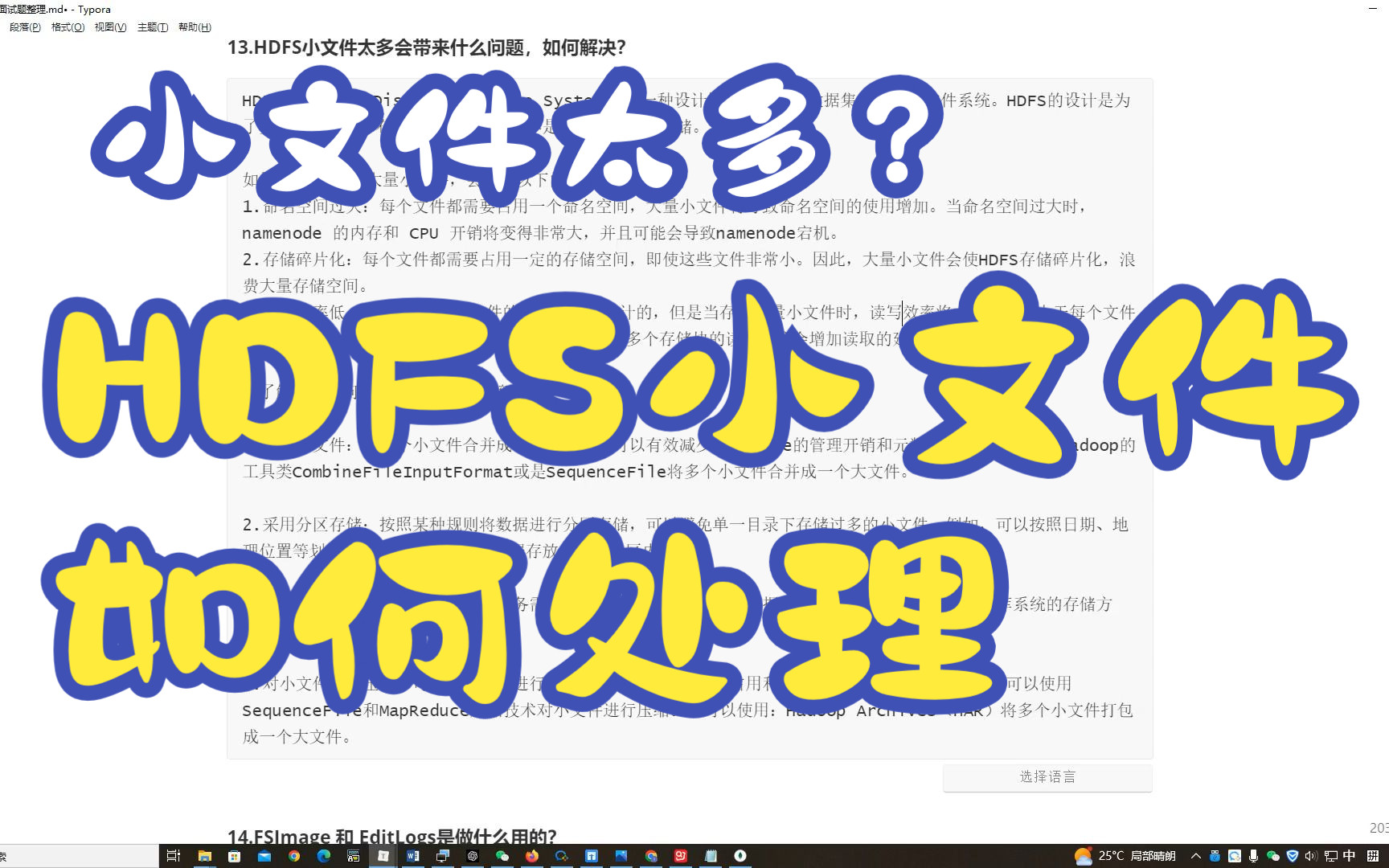This screenshot has height=868, width=1389.
Task: Open the 主题(T) menu
Action: click(x=153, y=27)
